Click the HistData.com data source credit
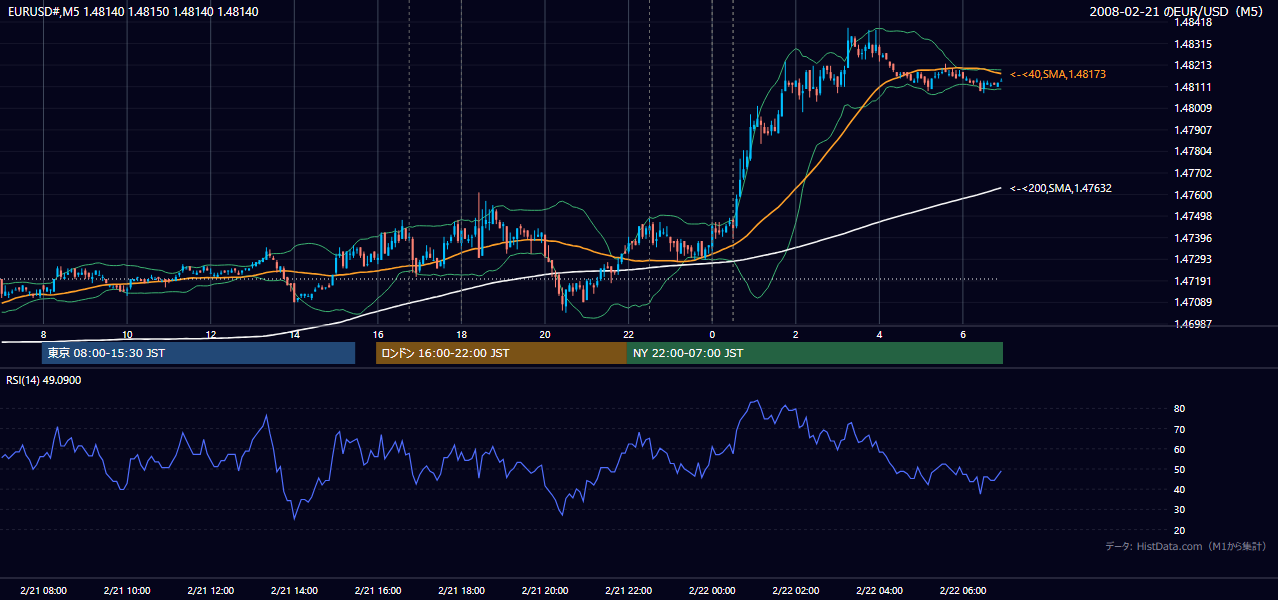This screenshot has height=600, width=1278. pos(1186,546)
